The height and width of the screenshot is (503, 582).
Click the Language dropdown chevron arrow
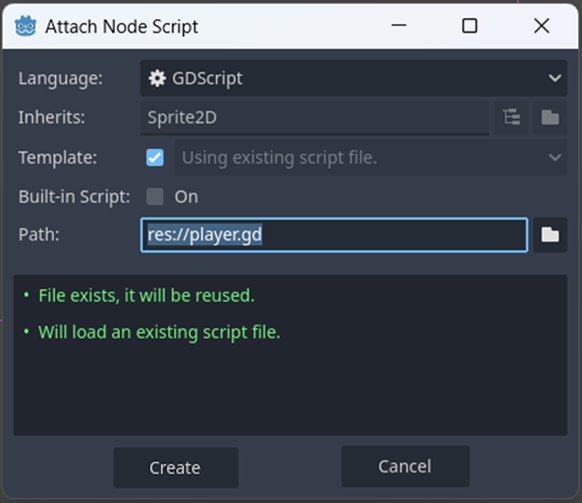555,78
